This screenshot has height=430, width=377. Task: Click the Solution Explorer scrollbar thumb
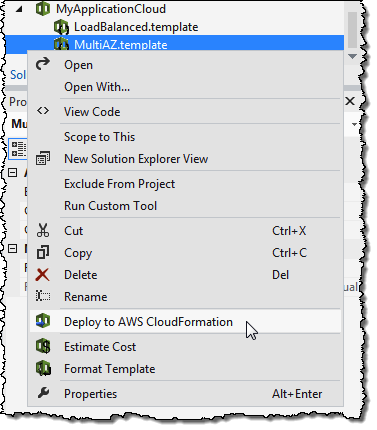coord(352,30)
